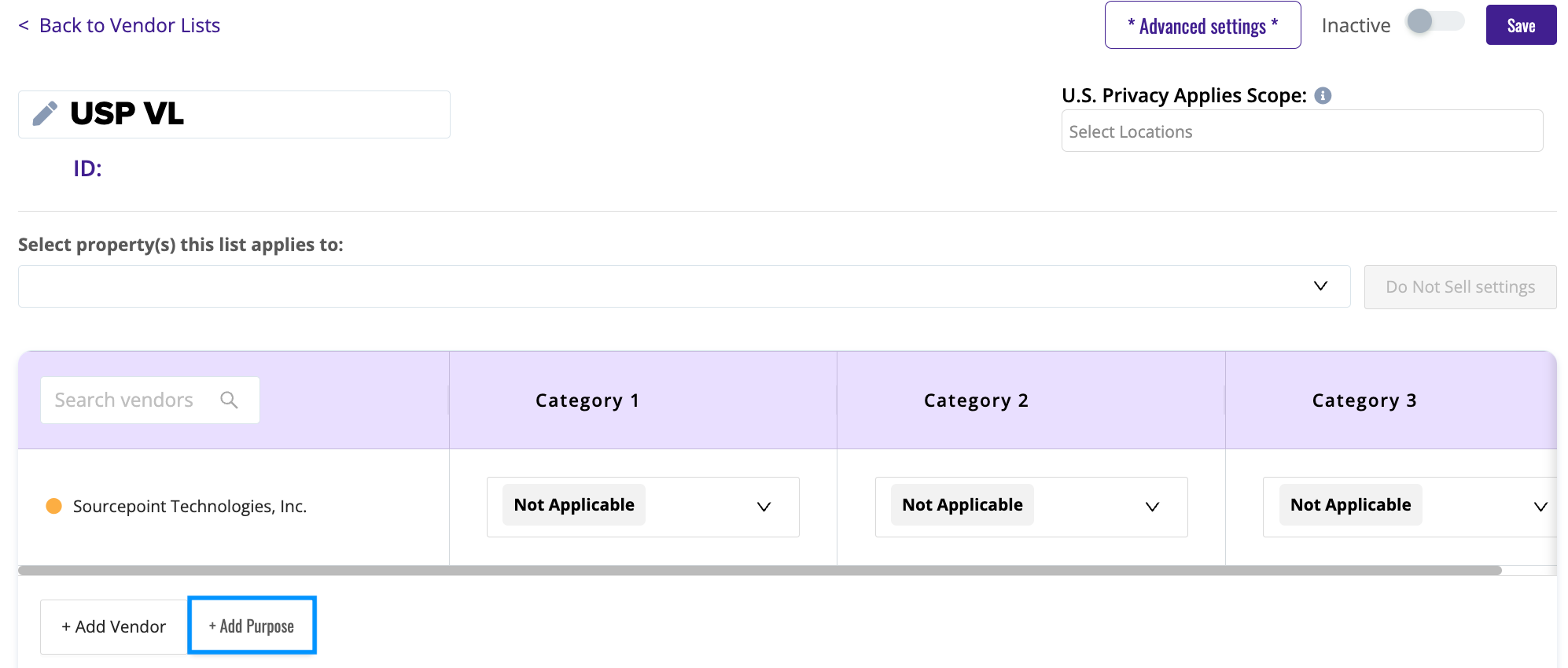Click the Add Vendor button
Image resolution: width=1568 pixels, height=668 pixels.
114,626
